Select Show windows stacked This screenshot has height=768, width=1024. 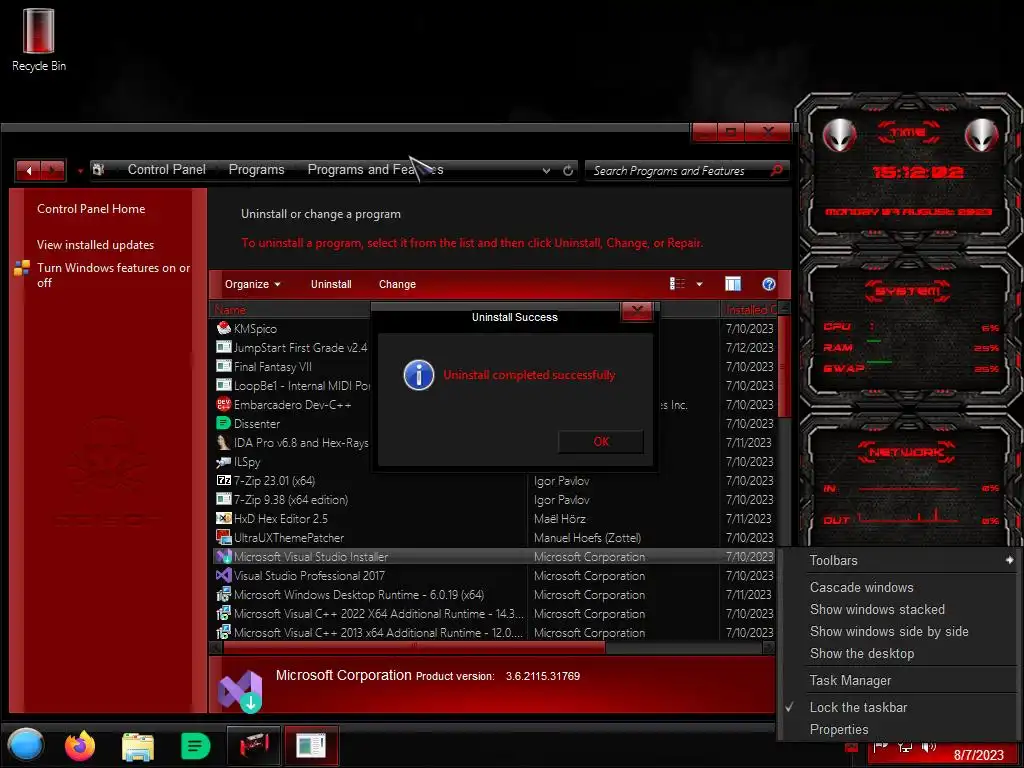pyautogui.click(x=876, y=609)
